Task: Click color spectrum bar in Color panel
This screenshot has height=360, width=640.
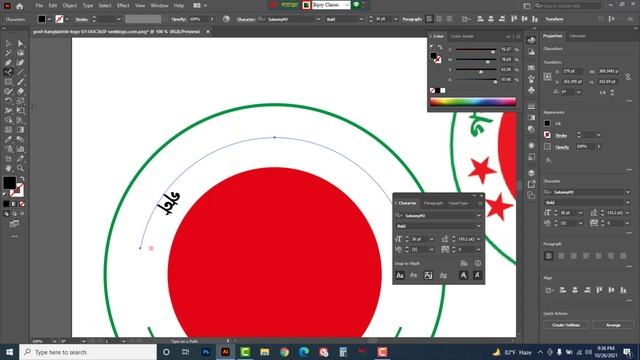Action: point(473,102)
